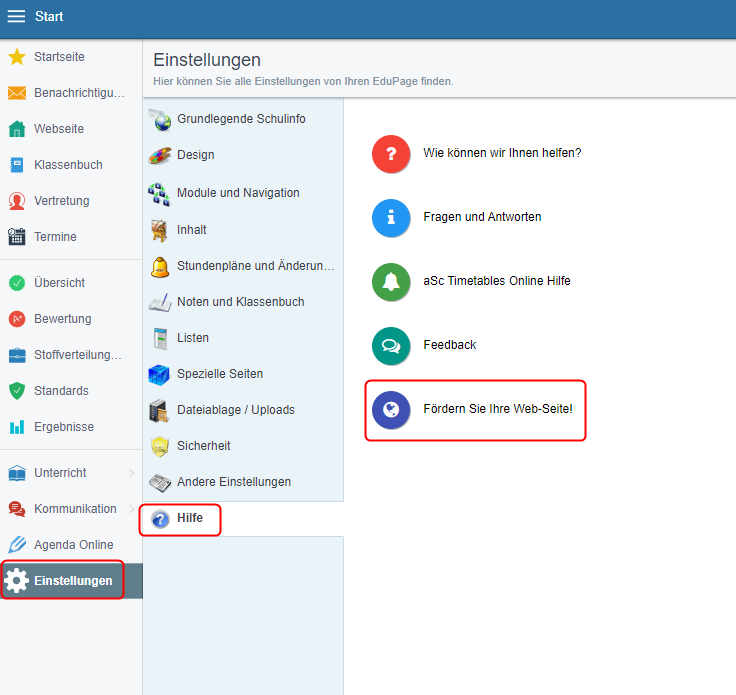Select Vertretung from the sidebar
Image resolution: width=736 pixels, height=695 pixels.
(x=71, y=201)
